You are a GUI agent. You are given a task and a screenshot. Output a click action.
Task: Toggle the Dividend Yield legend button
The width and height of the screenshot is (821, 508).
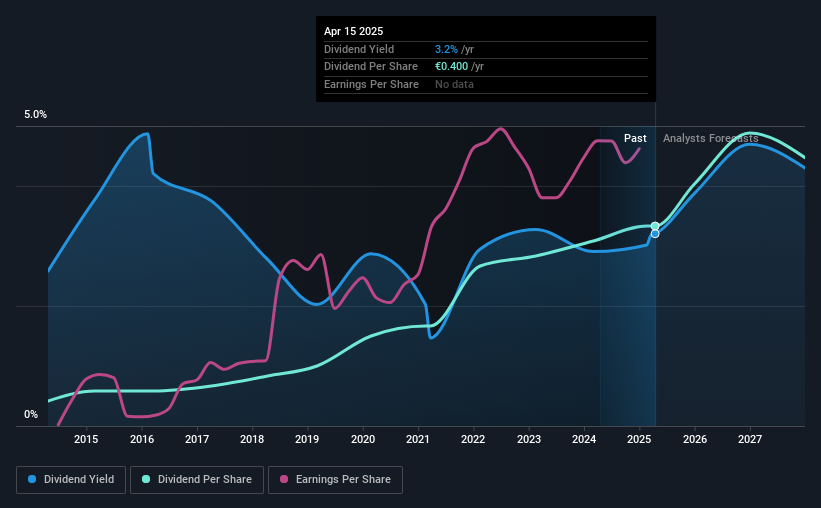71,480
